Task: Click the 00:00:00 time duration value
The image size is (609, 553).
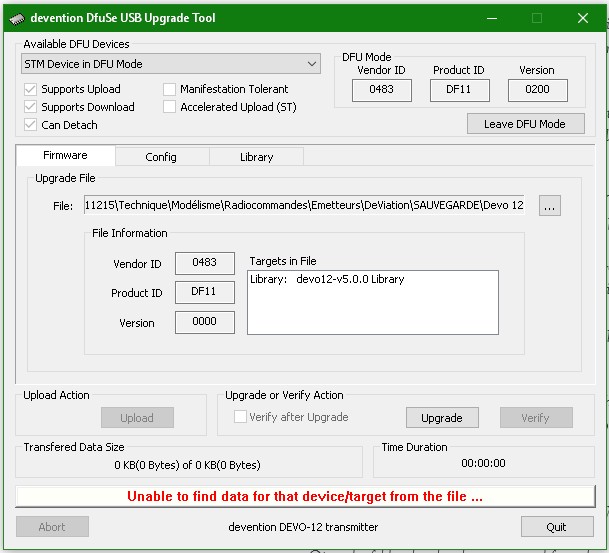Action: pyautogui.click(x=484, y=463)
